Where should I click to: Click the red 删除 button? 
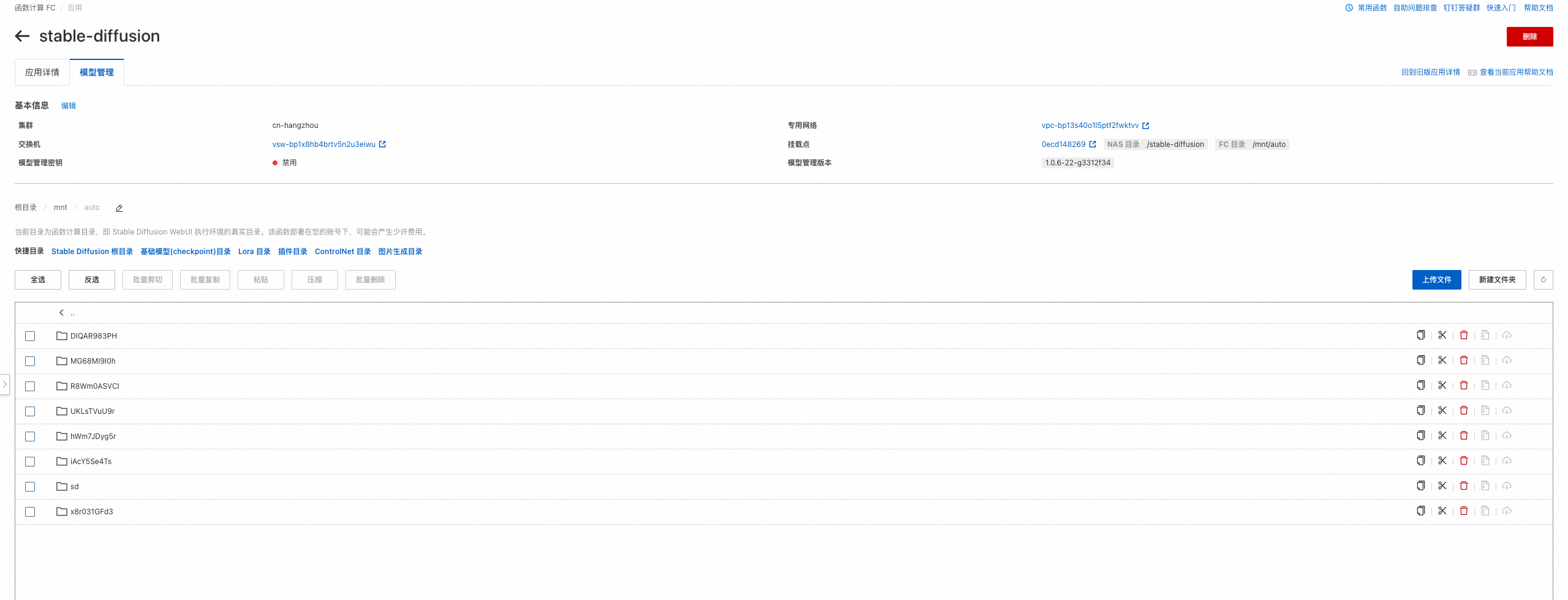(x=1529, y=37)
